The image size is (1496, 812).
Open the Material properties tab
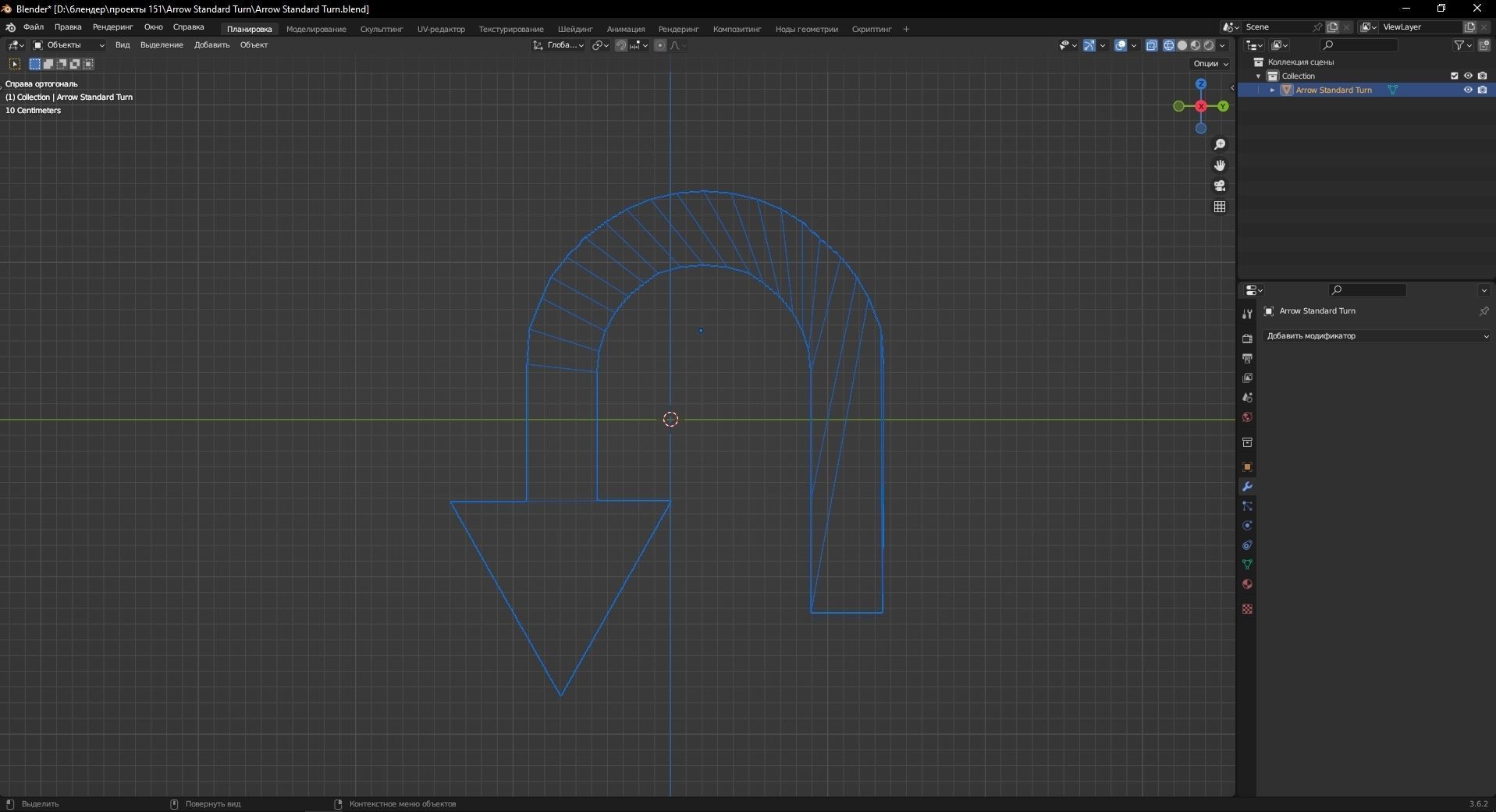tap(1247, 584)
